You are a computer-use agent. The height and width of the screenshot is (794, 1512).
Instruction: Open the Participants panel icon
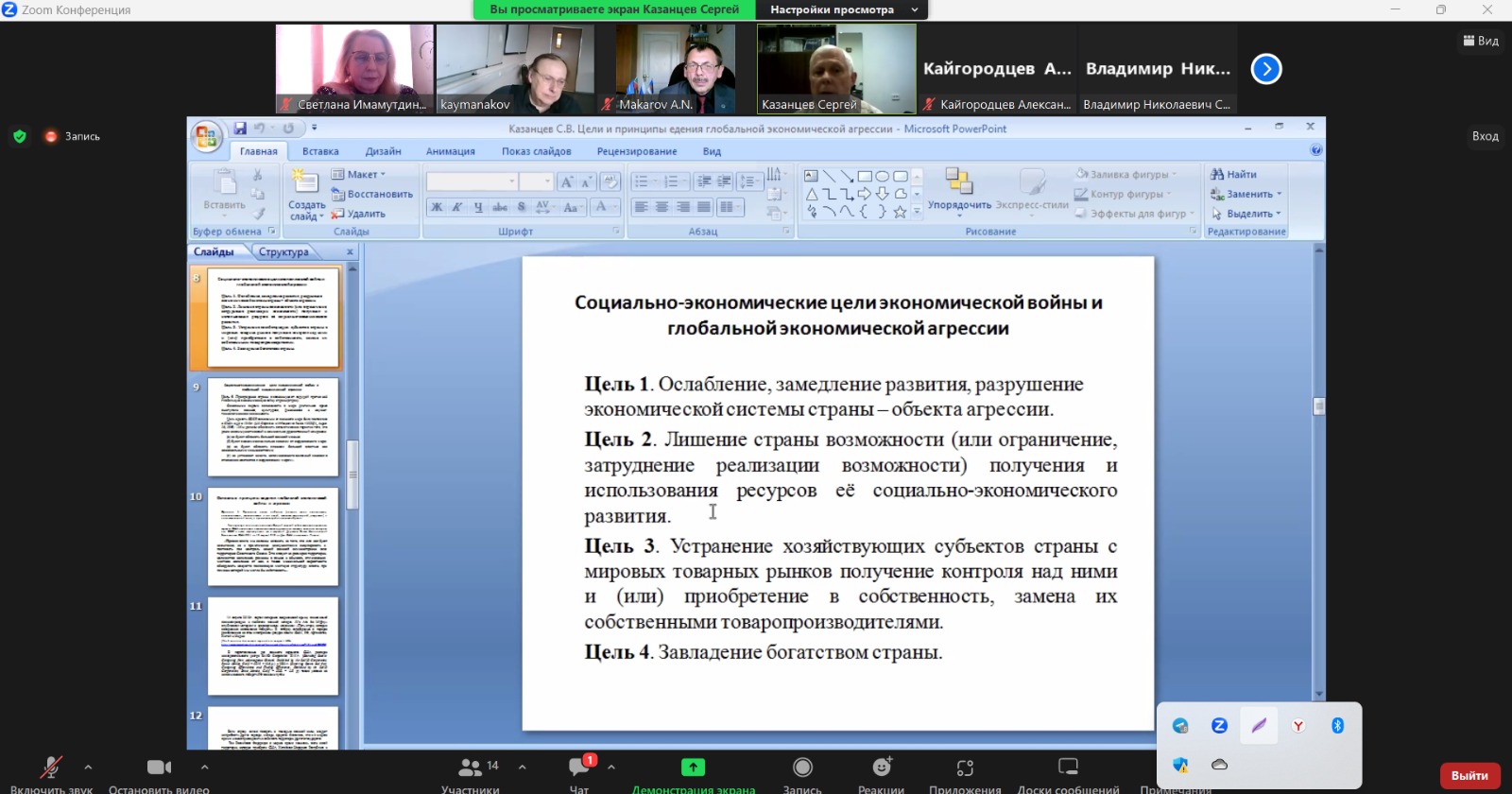471,768
